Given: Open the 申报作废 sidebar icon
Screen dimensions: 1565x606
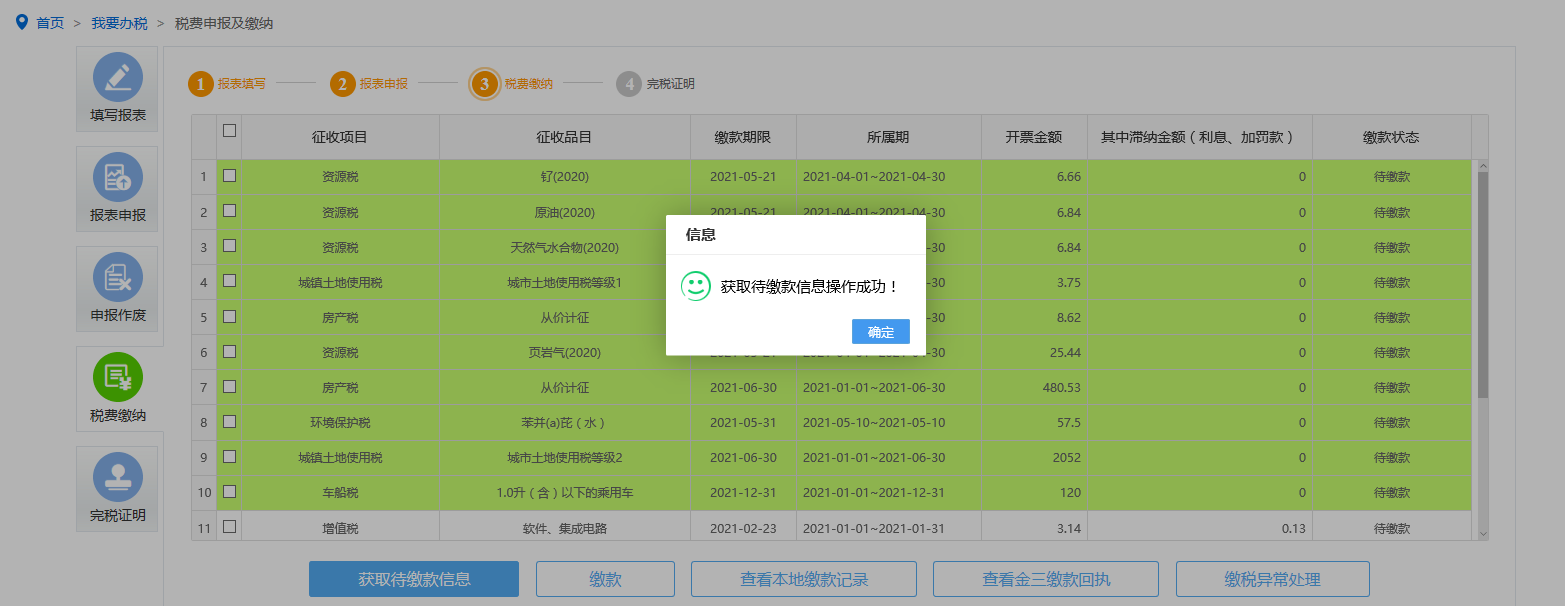Looking at the screenshot, I should tap(118, 277).
